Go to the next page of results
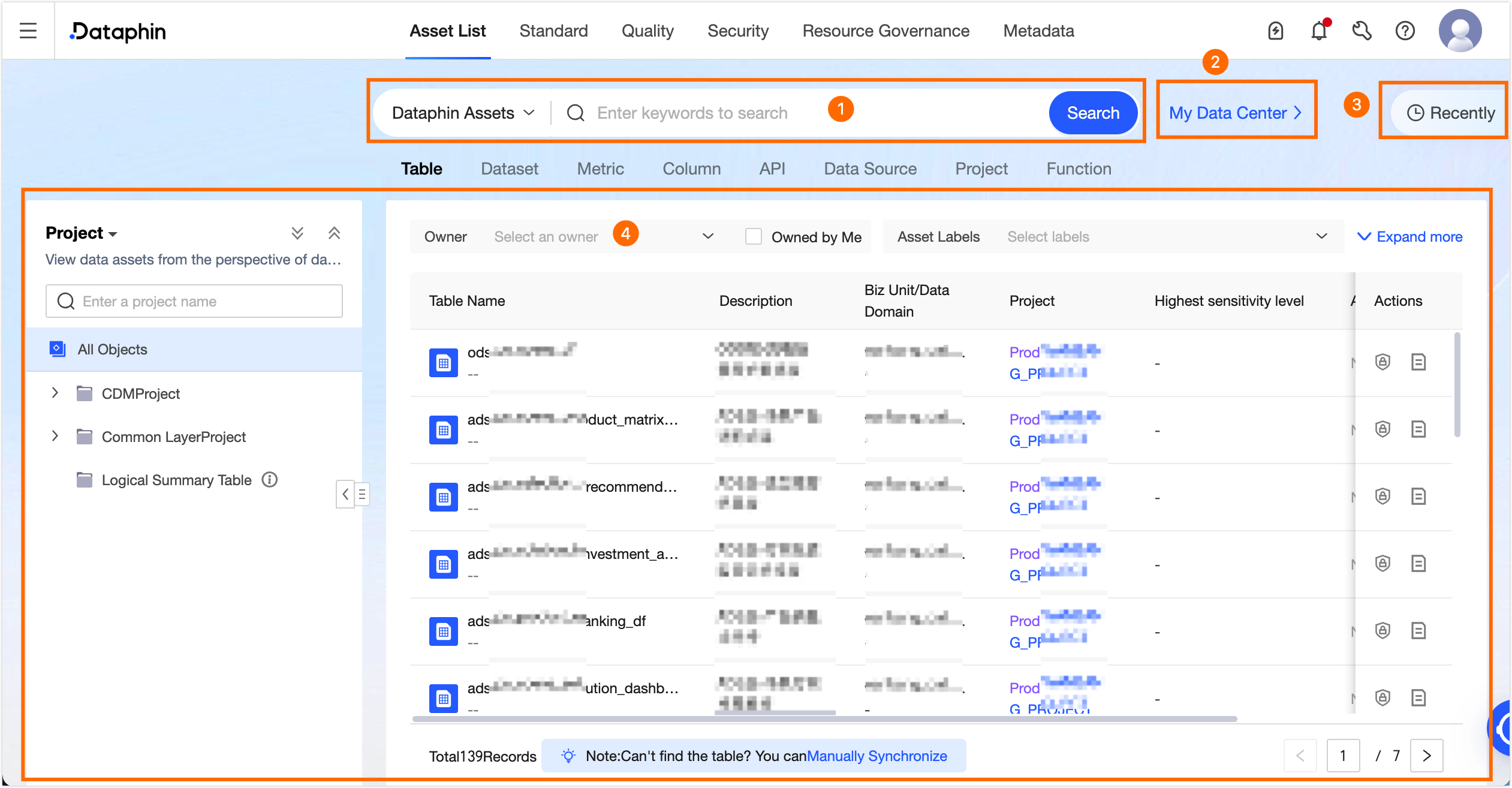1512x788 pixels. [1427, 756]
